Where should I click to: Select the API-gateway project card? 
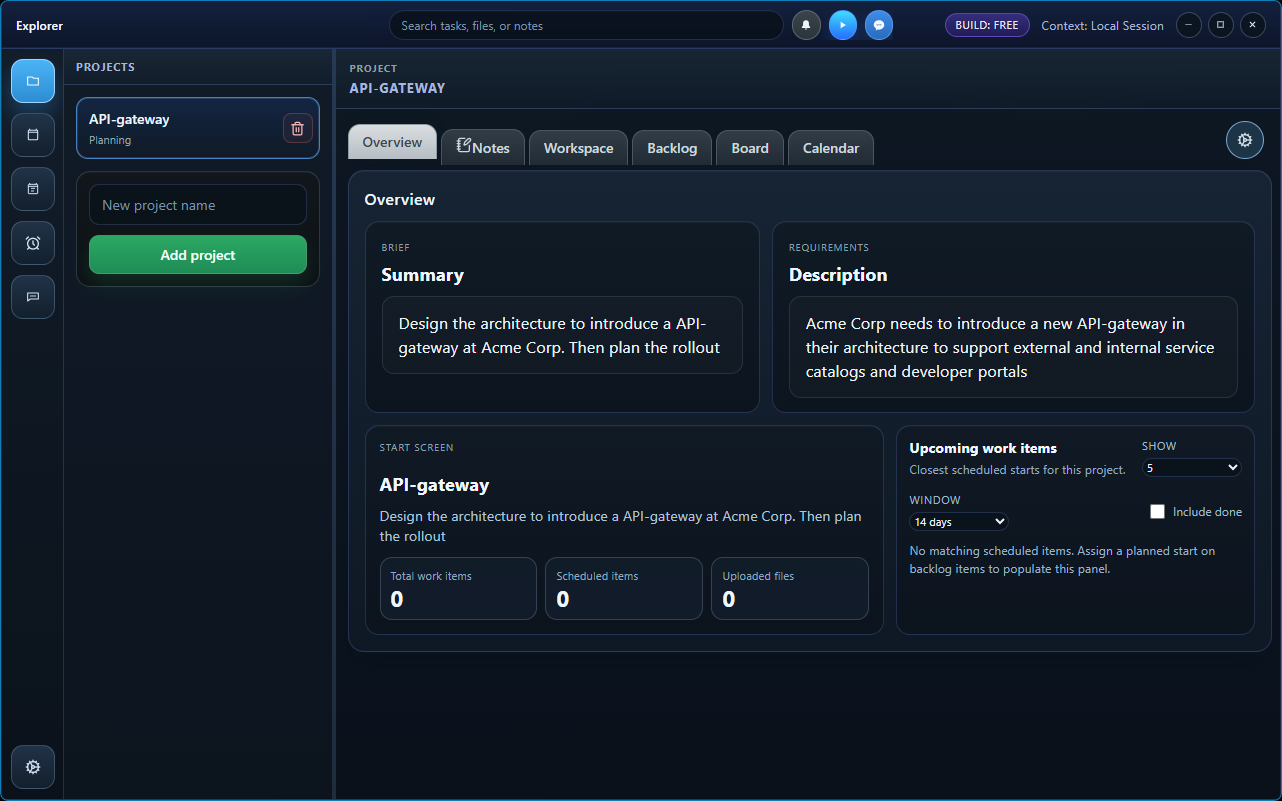tap(198, 128)
